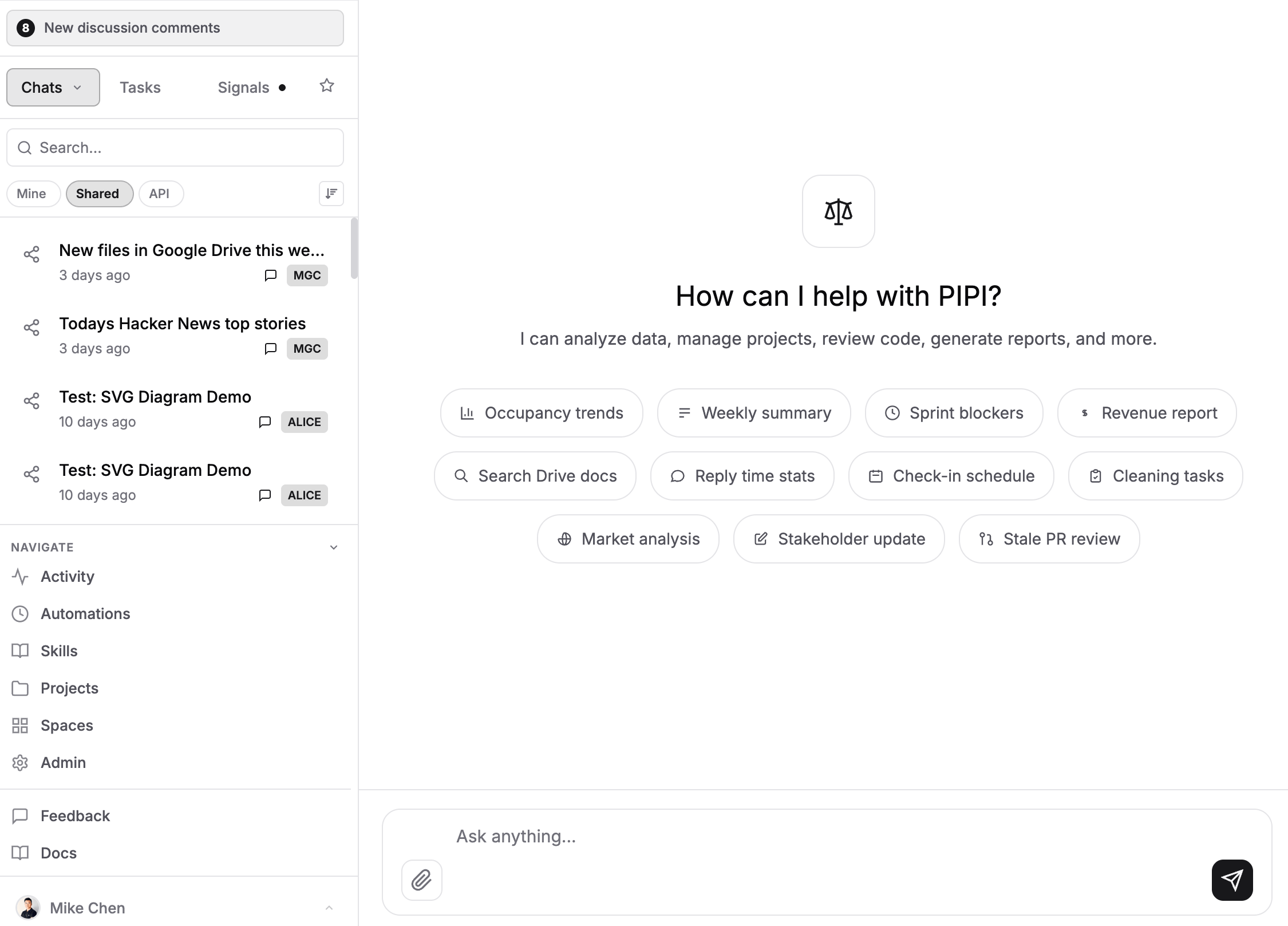This screenshot has height=926, width=1288.
Task: Open comment icon on New files Google Drive row
Action: [271, 275]
